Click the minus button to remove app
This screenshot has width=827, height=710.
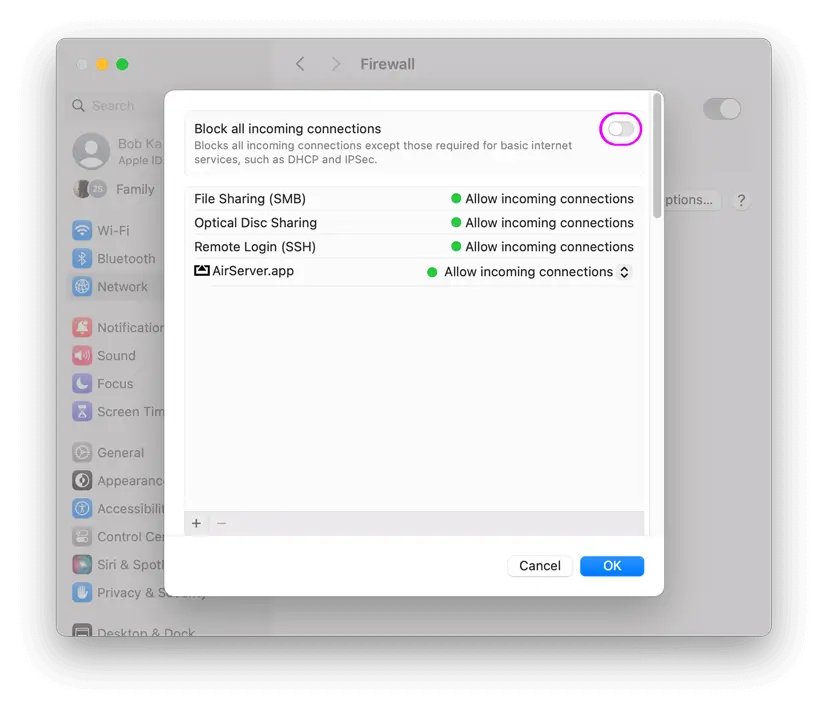click(221, 523)
